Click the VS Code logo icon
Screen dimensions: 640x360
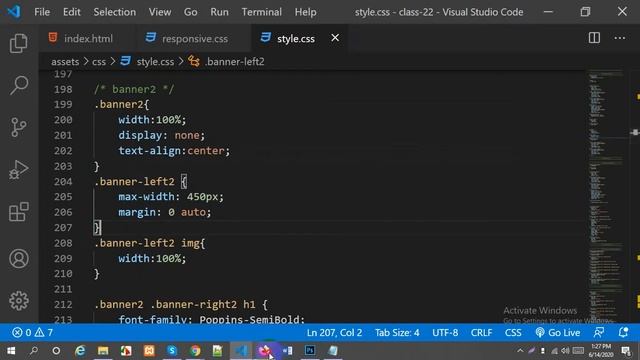[x=14, y=11]
